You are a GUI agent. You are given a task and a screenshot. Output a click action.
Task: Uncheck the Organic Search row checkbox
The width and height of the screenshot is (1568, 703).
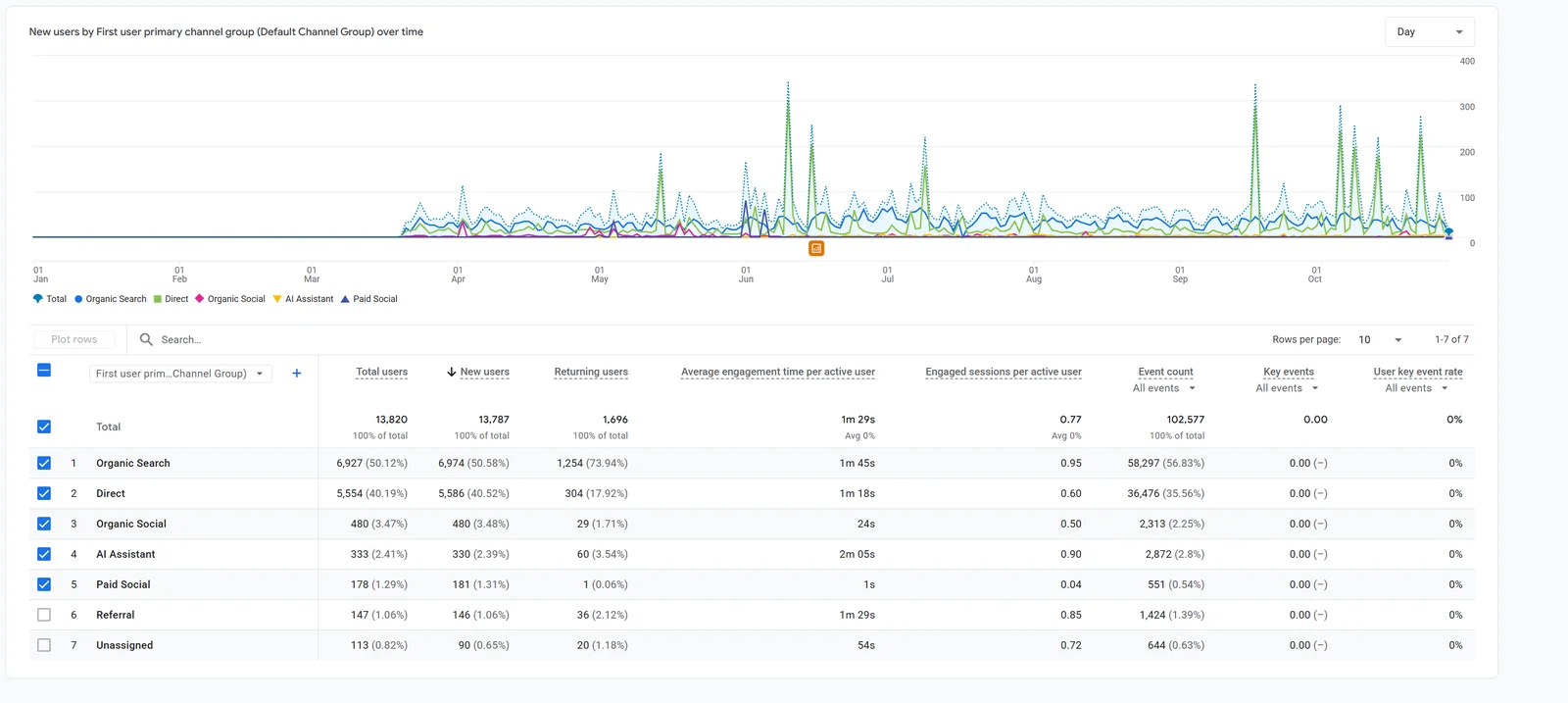tap(44, 463)
